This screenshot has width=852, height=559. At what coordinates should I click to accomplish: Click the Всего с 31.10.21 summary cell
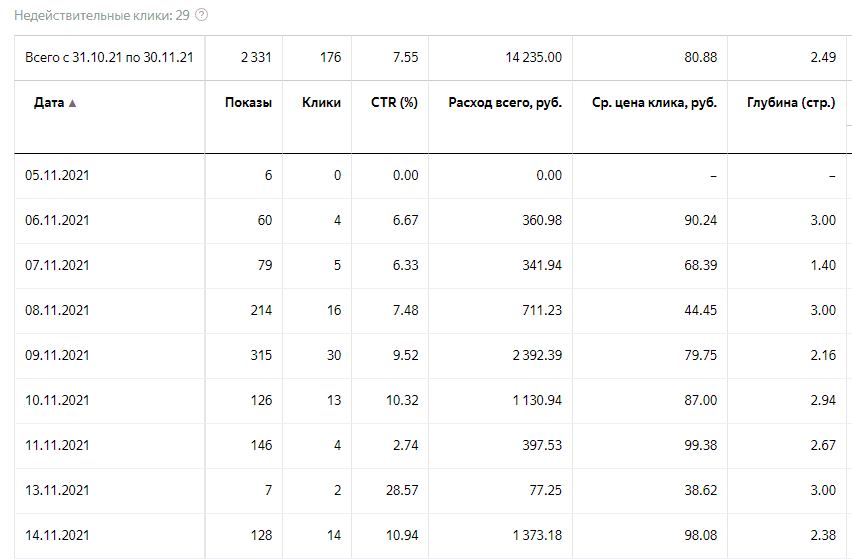109,57
